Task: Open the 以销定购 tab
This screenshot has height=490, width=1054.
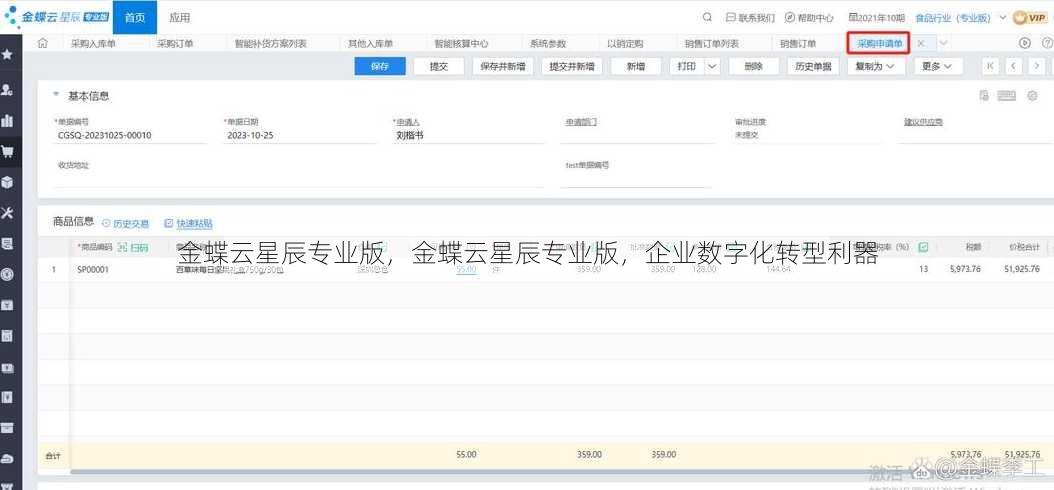Action: click(624, 44)
